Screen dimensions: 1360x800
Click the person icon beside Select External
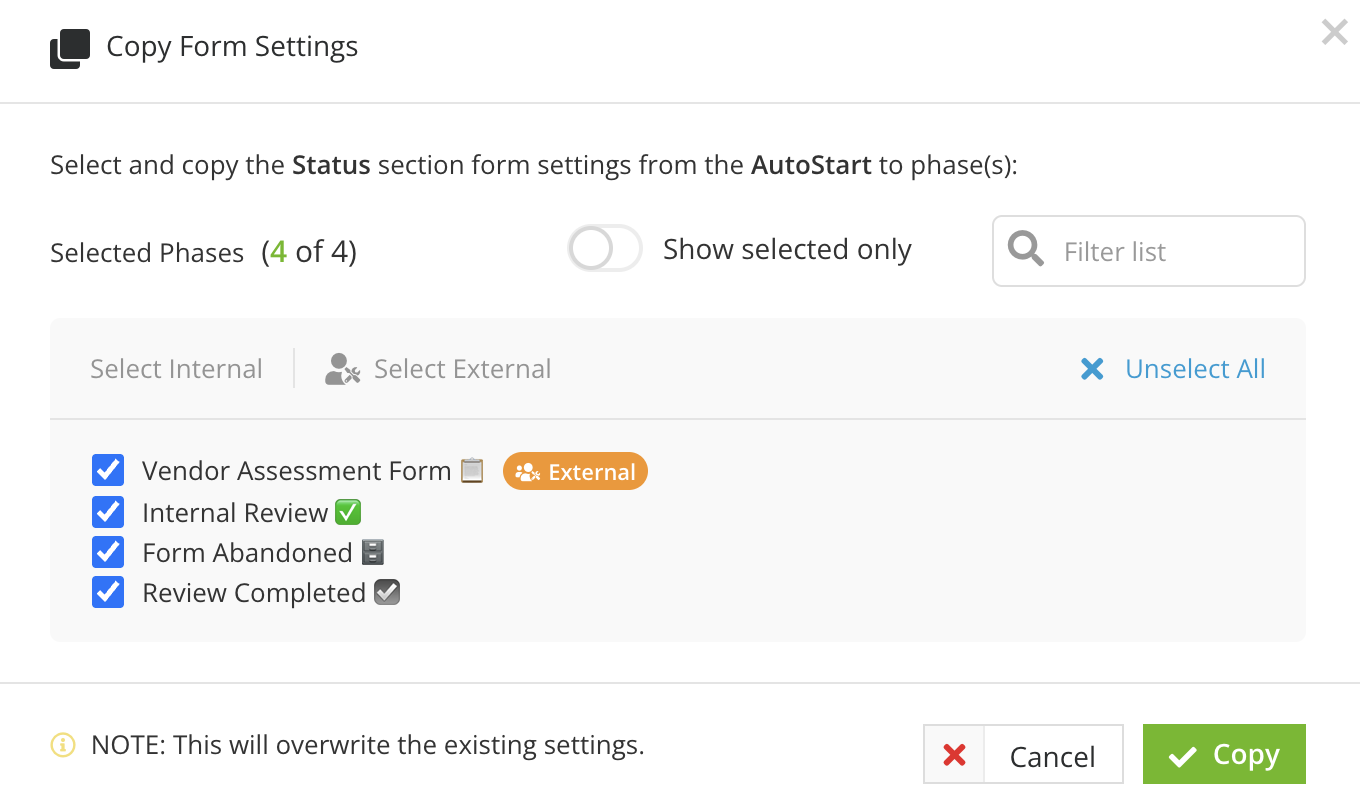(x=341, y=369)
